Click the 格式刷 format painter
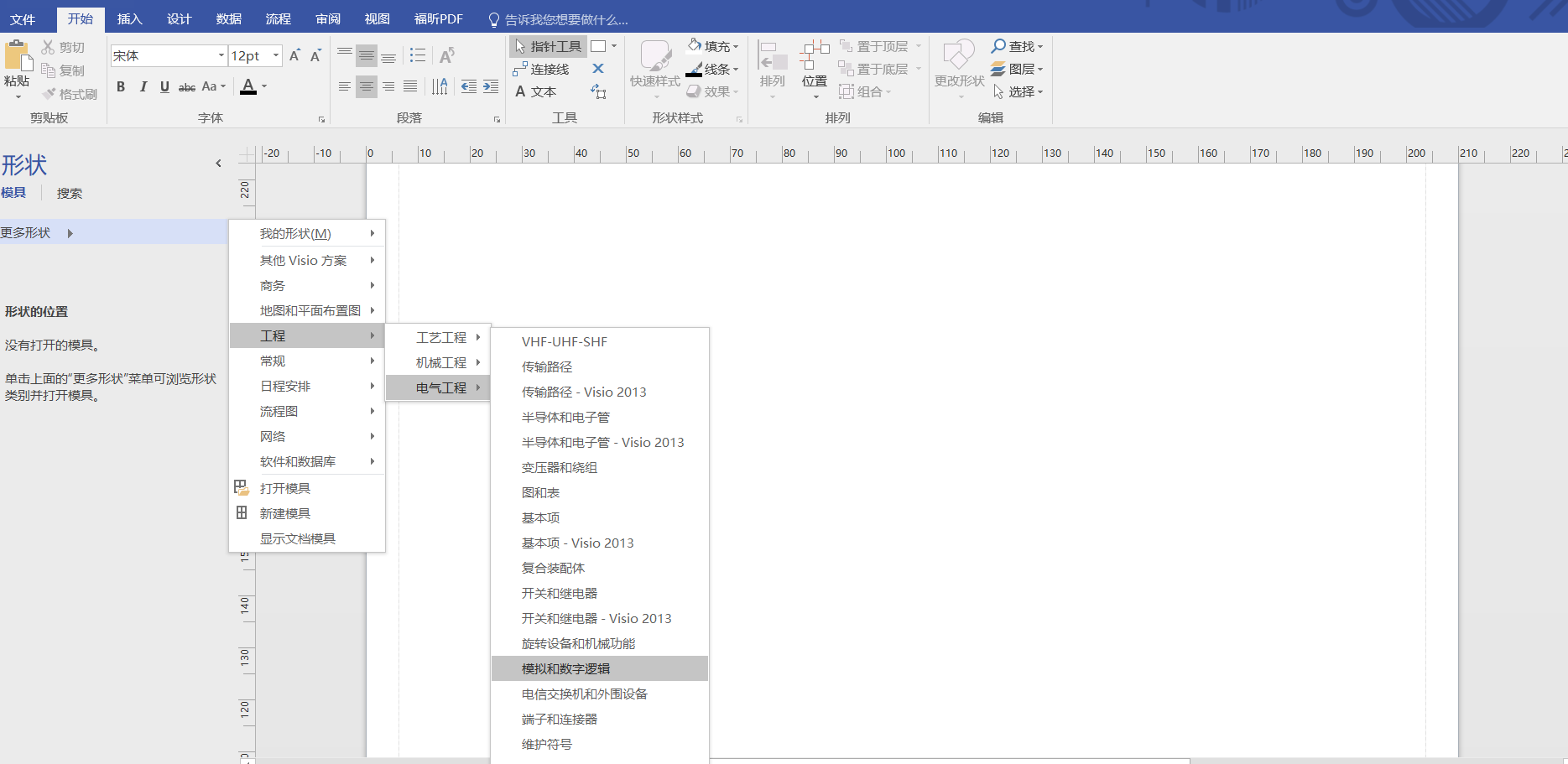The width and height of the screenshot is (1568, 764). 70,93
